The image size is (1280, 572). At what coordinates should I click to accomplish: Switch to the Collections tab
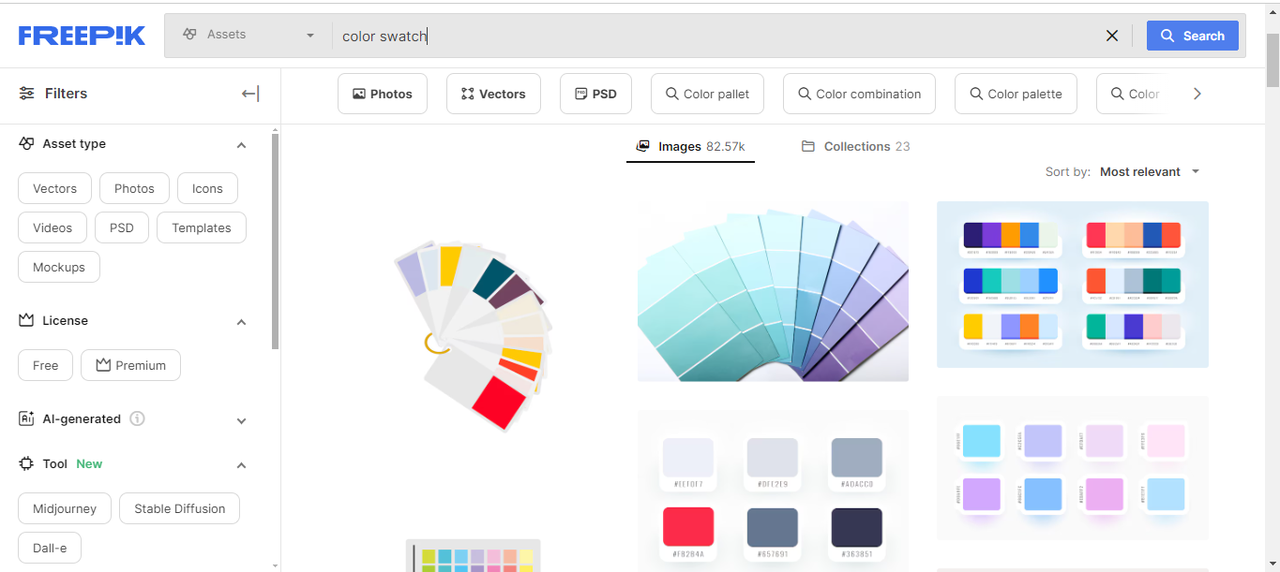pyautogui.click(x=856, y=147)
